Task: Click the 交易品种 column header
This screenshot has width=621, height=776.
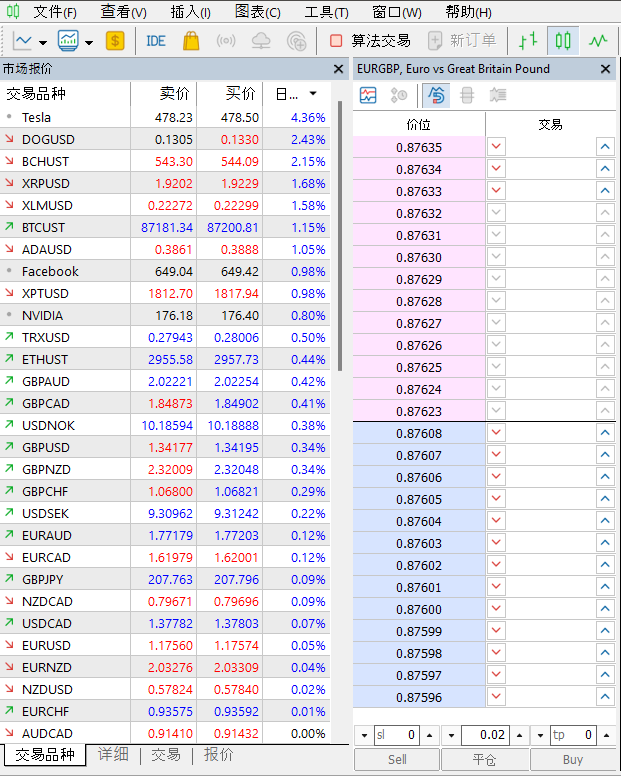Action: tap(65, 94)
